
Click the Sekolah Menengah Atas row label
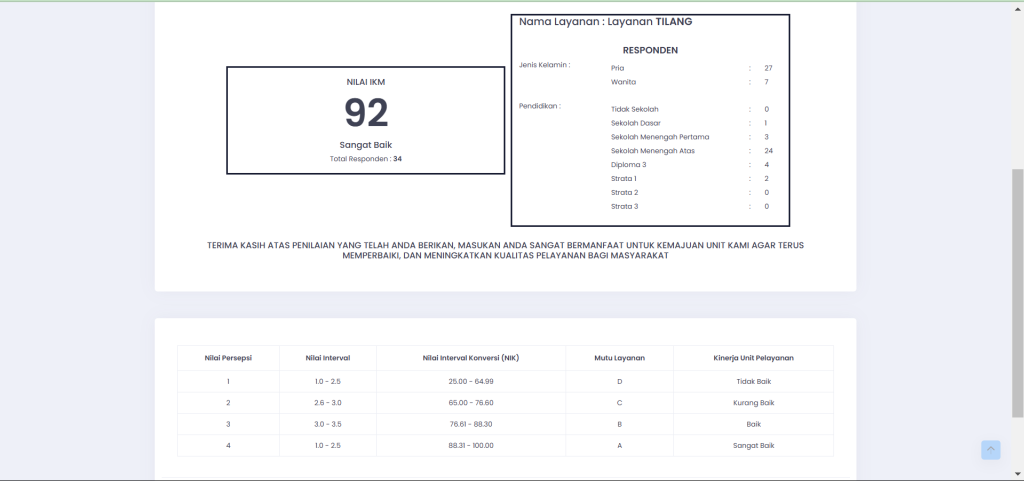tap(652, 151)
